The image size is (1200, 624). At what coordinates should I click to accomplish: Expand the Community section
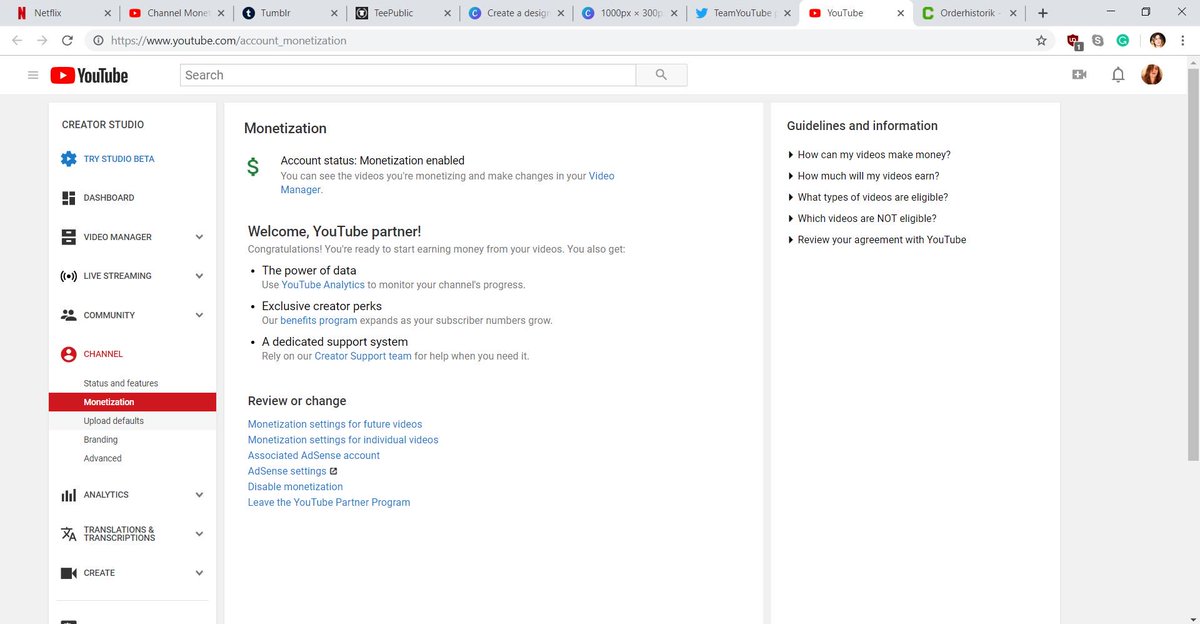tap(199, 315)
